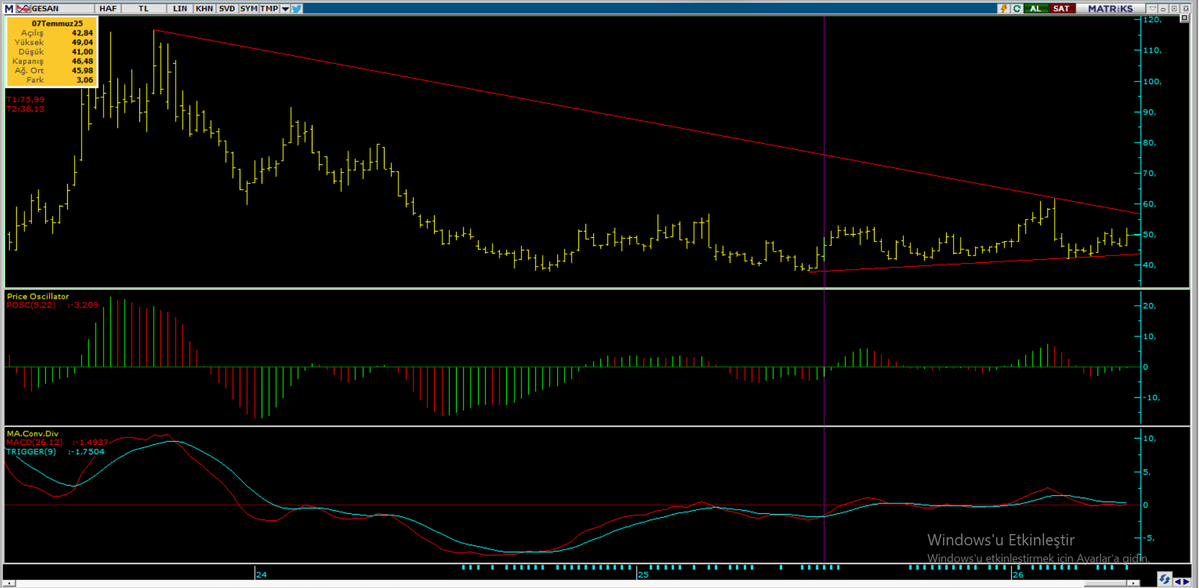Click the GESAN symbol field
Screen dimensions: 1199x588
[62, 8]
